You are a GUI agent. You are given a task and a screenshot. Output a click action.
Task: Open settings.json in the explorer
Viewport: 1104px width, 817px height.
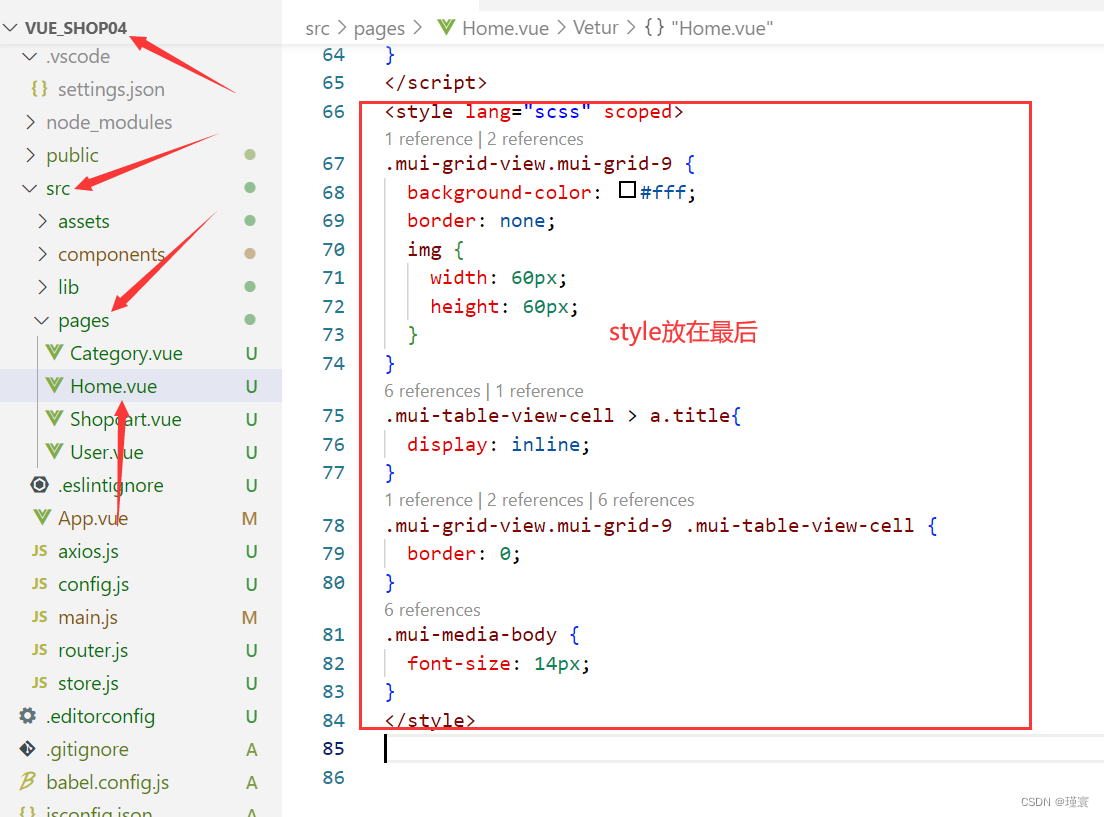(111, 89)
